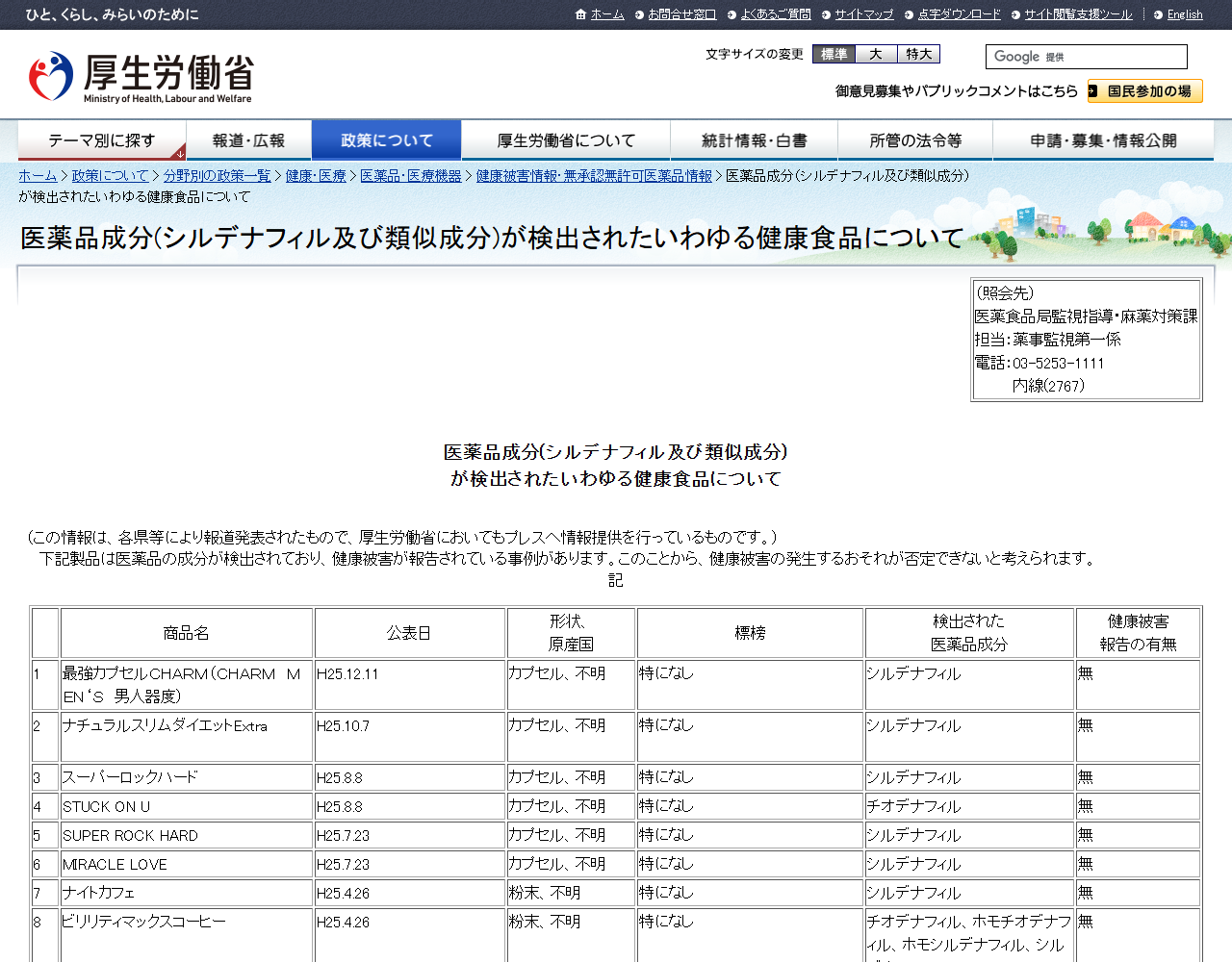The image size is (1232, 962).
Task: Click the 厚生労働省 logo
Action: point(141,77)
